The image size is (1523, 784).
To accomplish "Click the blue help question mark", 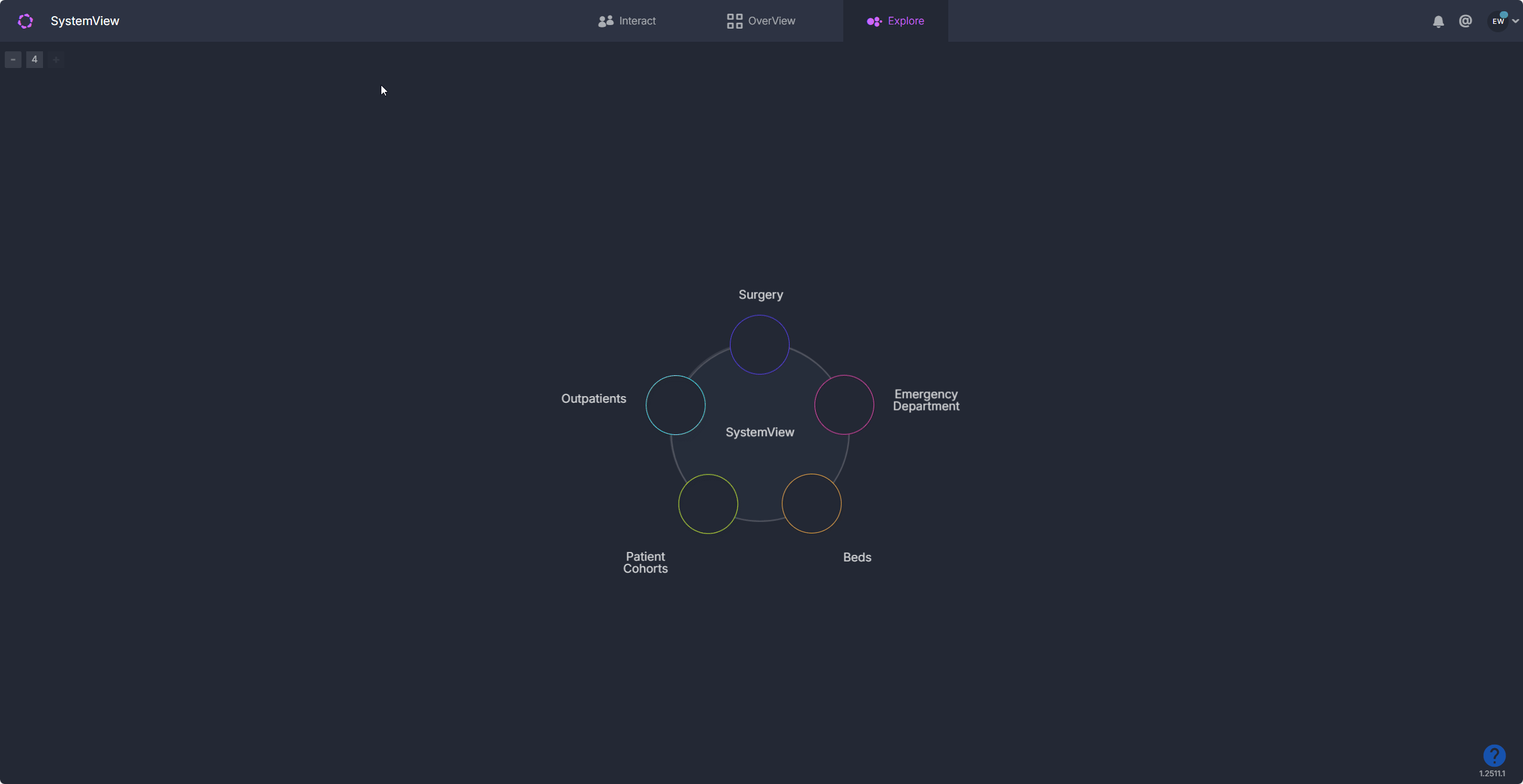I will click(1494, 755).
